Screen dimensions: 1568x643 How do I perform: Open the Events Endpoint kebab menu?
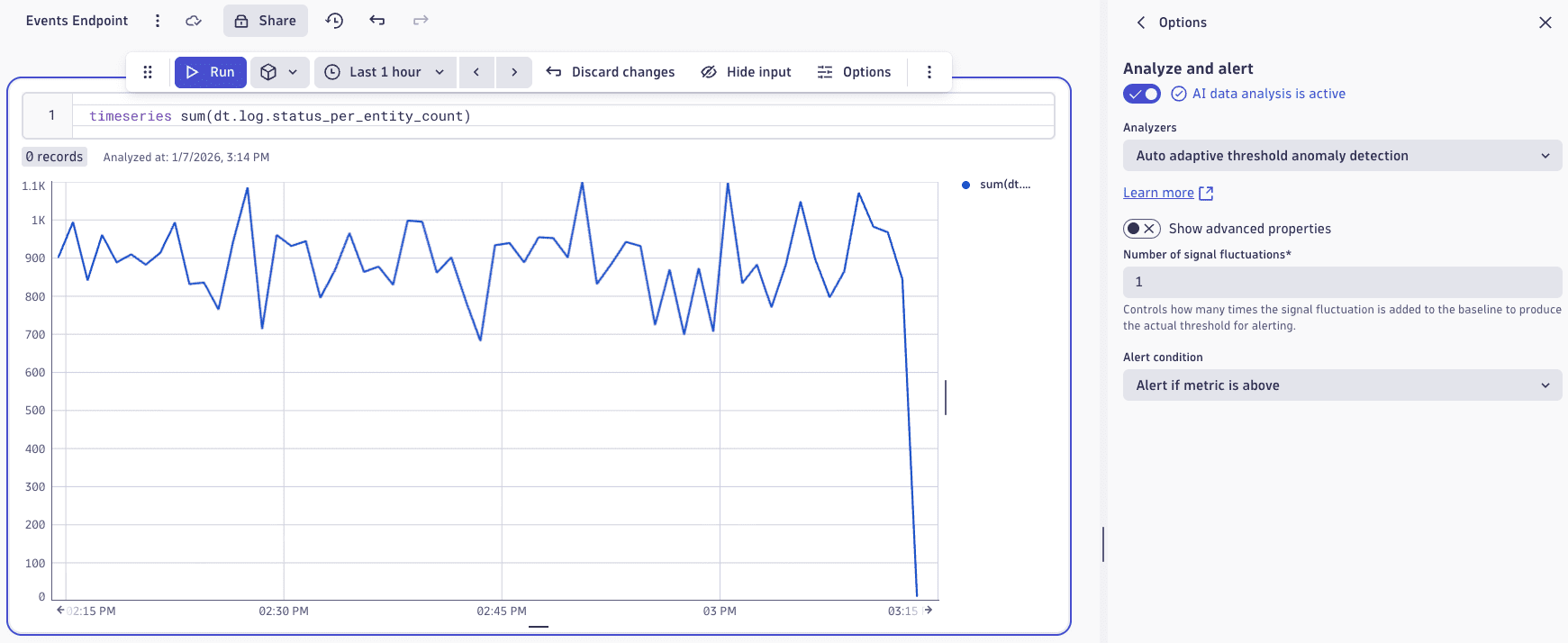(158, 21)
